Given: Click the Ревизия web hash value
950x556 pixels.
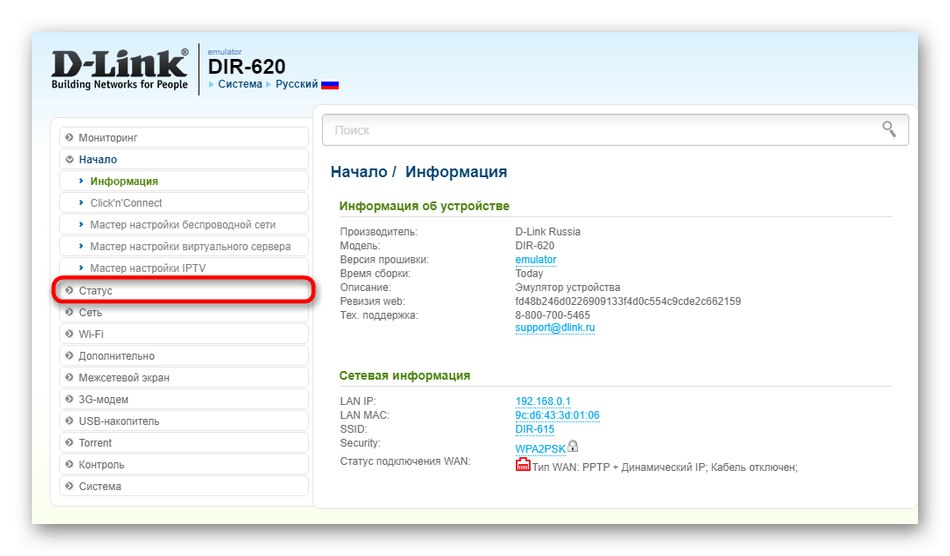Looking at the screenshot, I should pos(628,301).
